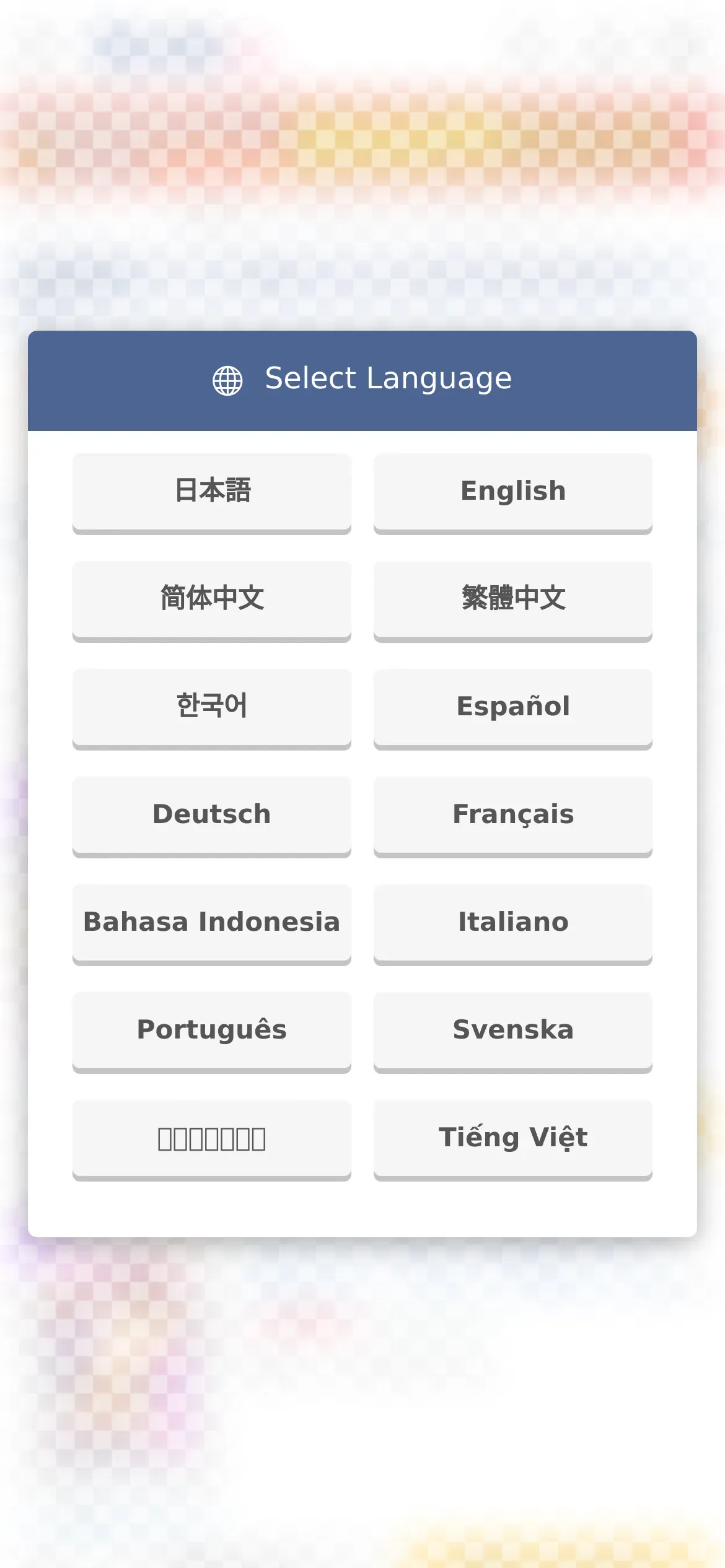Click blurred area below the dialog
Image resolution: width=725 pixels, height=1568 pixels.
(x=362, y=1393)
